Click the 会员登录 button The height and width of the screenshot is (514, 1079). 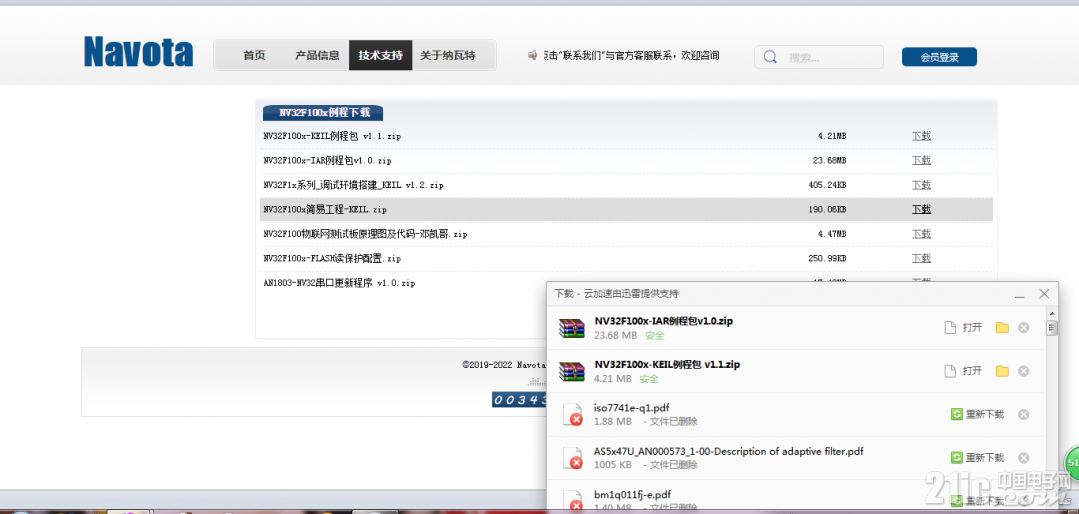click(x=939, y=57)
